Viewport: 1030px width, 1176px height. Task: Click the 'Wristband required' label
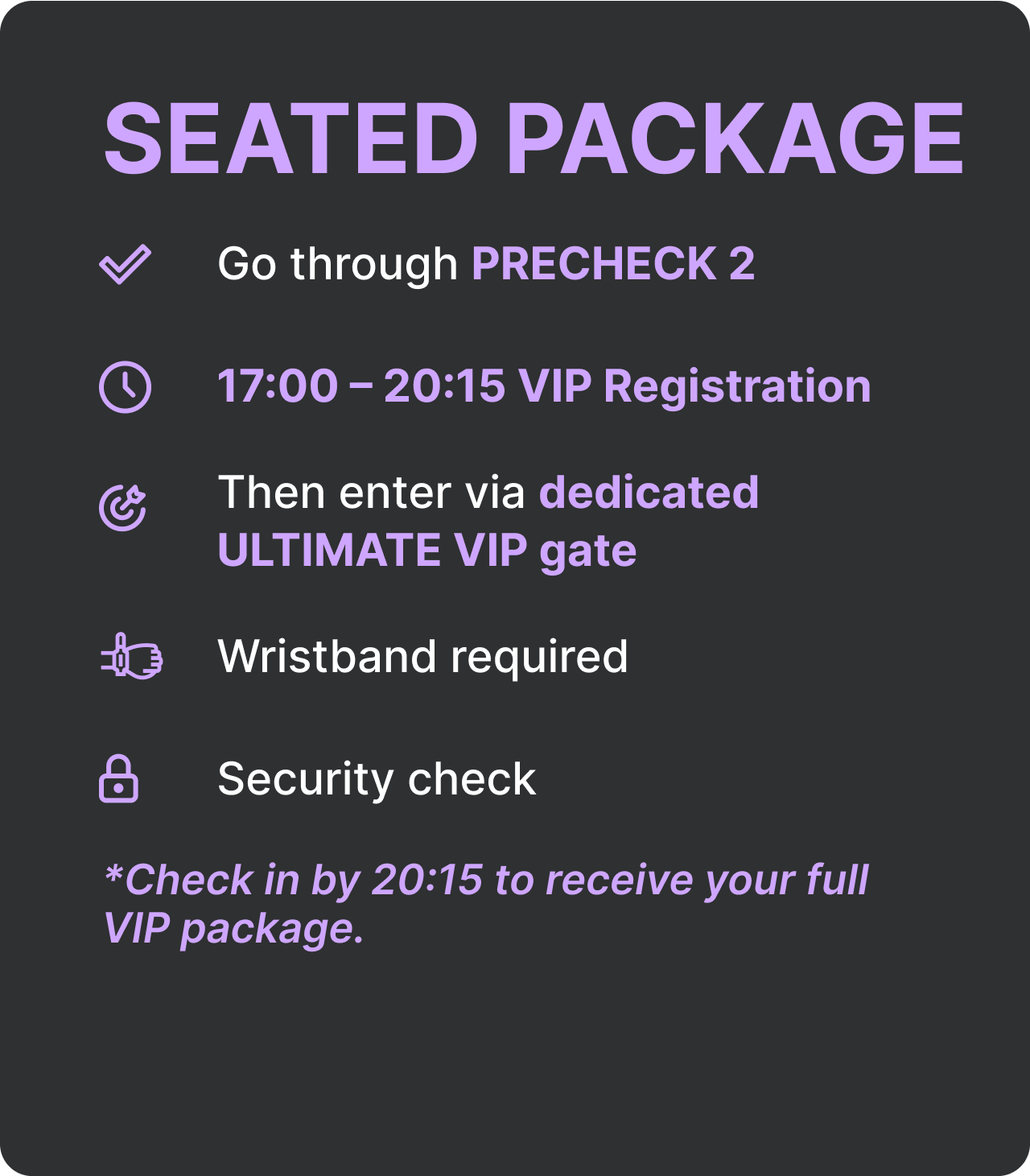pos(423,657)
